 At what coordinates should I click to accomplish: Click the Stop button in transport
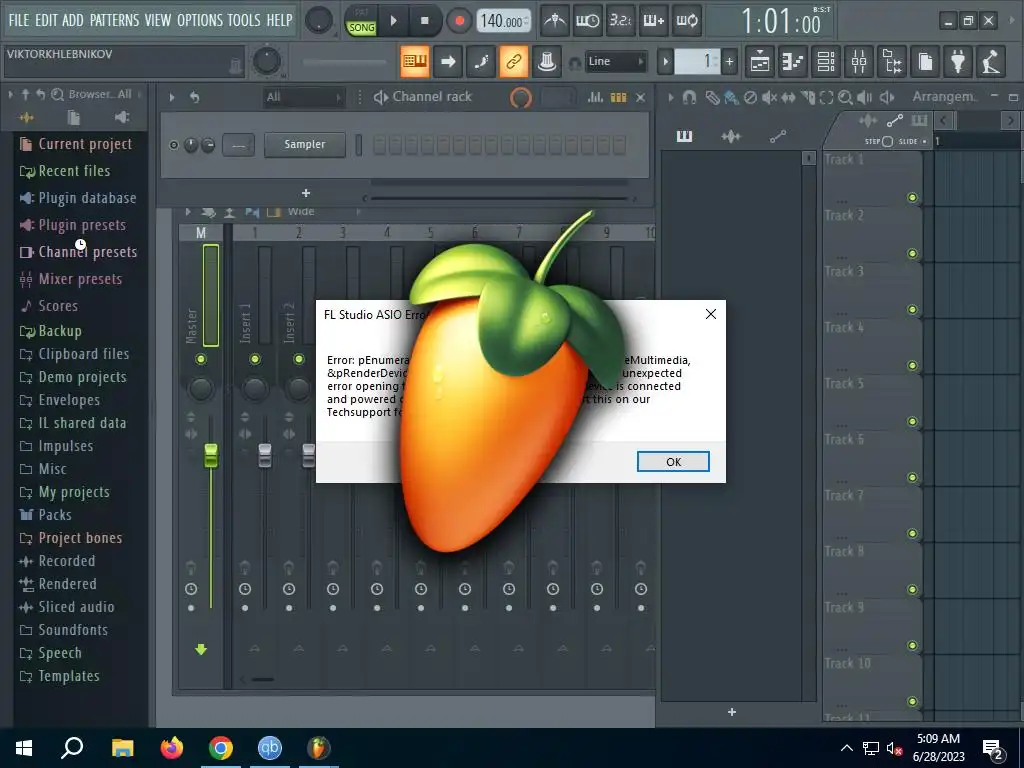coord(424,21)
